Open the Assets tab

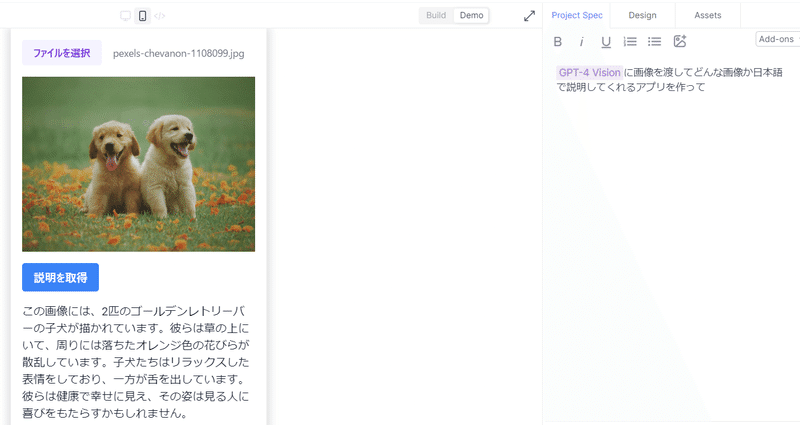707,15
